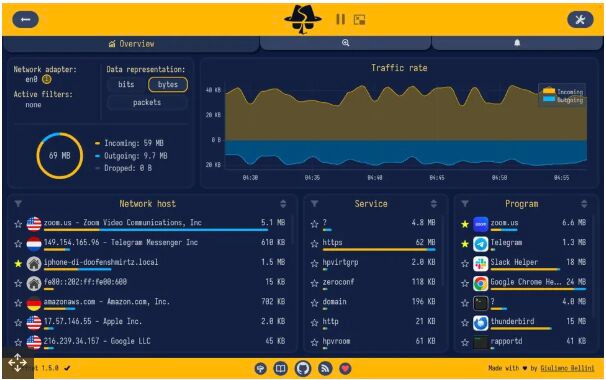Image resolution: width=606 pixels, height=380 pixels.
Task: Favorite the amazonaws.com host
Action: click(x=18, y=303)
